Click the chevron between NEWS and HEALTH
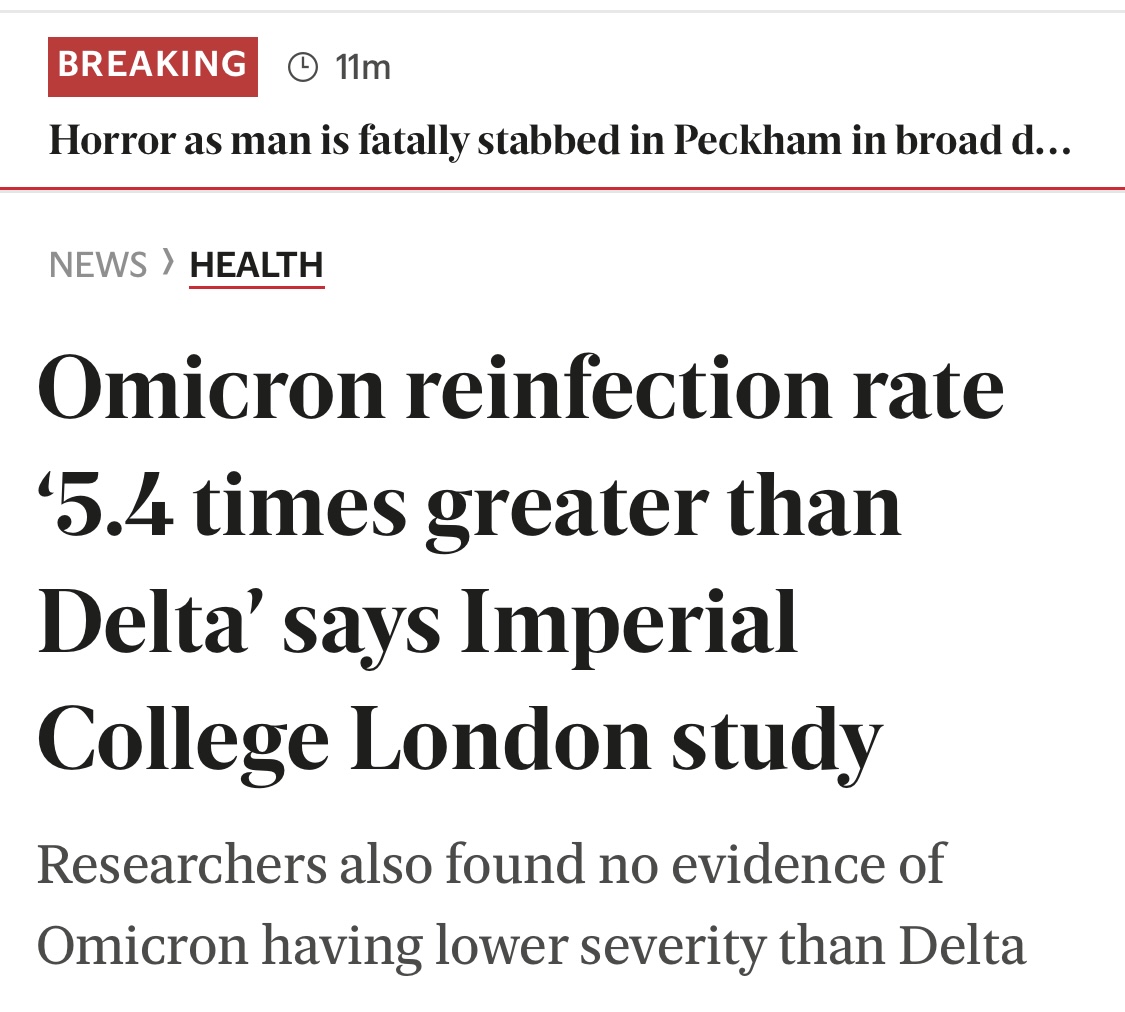The height and width of the screenshot is (1012, 1125). [168, 262]
